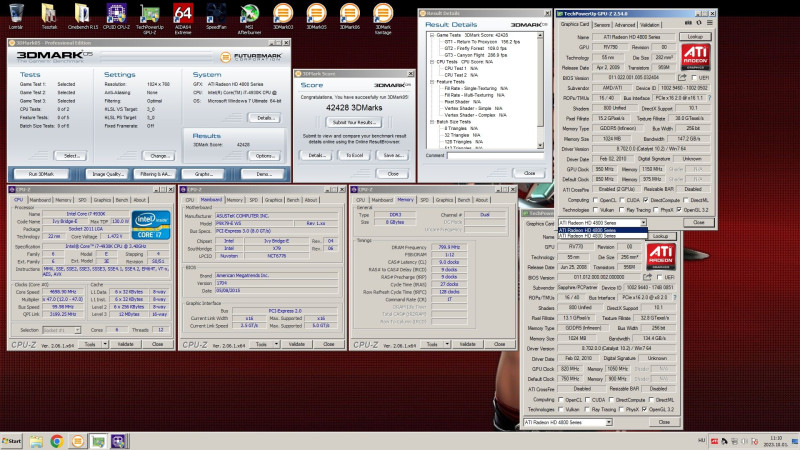The image size is (800, 450).
Task: Click the ATI Radeon logo in the RV790 GPU-Z window
Action: (695, 58)
